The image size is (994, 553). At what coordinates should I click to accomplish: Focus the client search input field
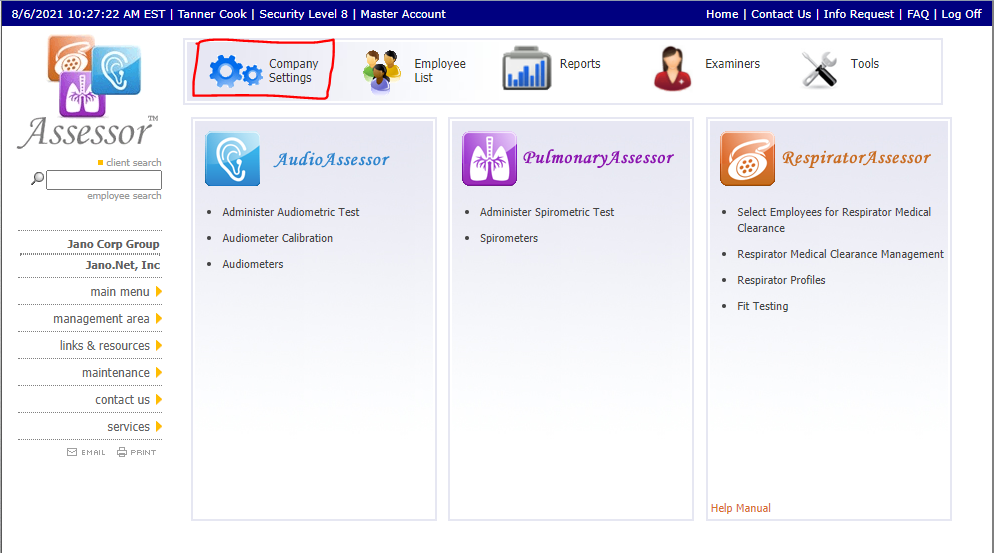coord(104,180)
